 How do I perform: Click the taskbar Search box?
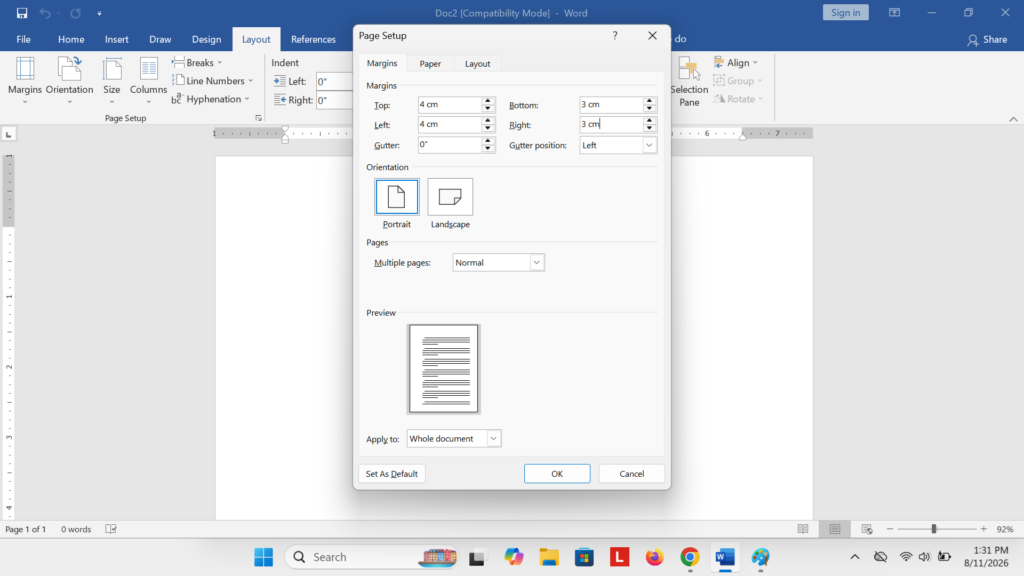pos(372,557)
